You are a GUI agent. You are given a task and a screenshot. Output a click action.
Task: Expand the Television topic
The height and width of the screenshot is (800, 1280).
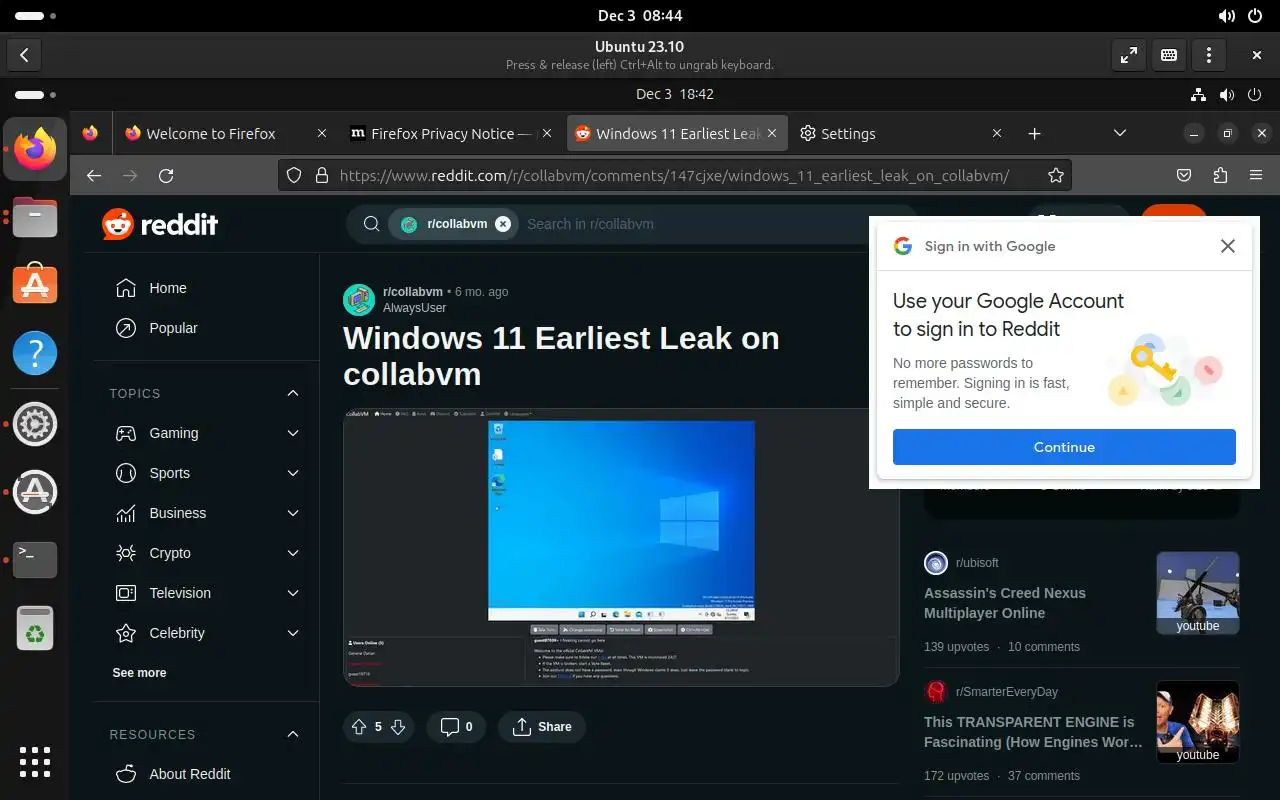coord(293,593)
